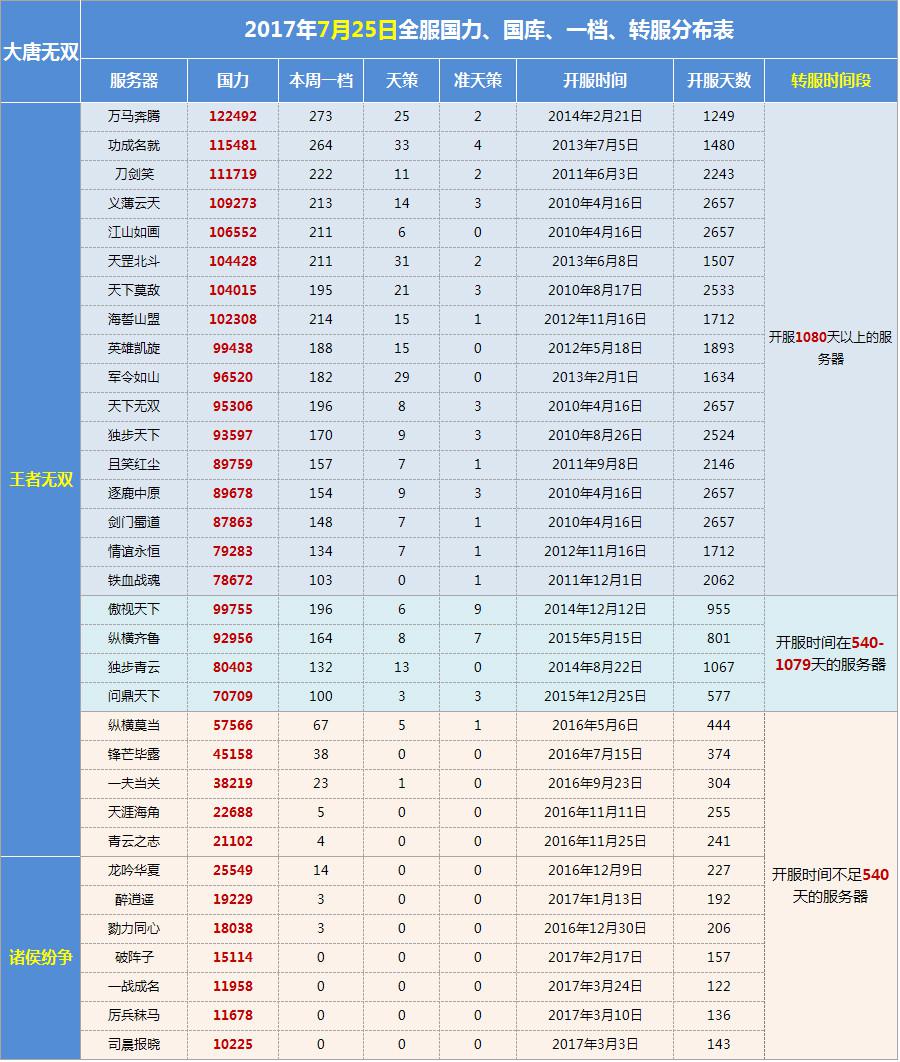This screenshot has height=1062, width=900.
Task: Click the 准天策 column header
Action: (x=478, y=81)
